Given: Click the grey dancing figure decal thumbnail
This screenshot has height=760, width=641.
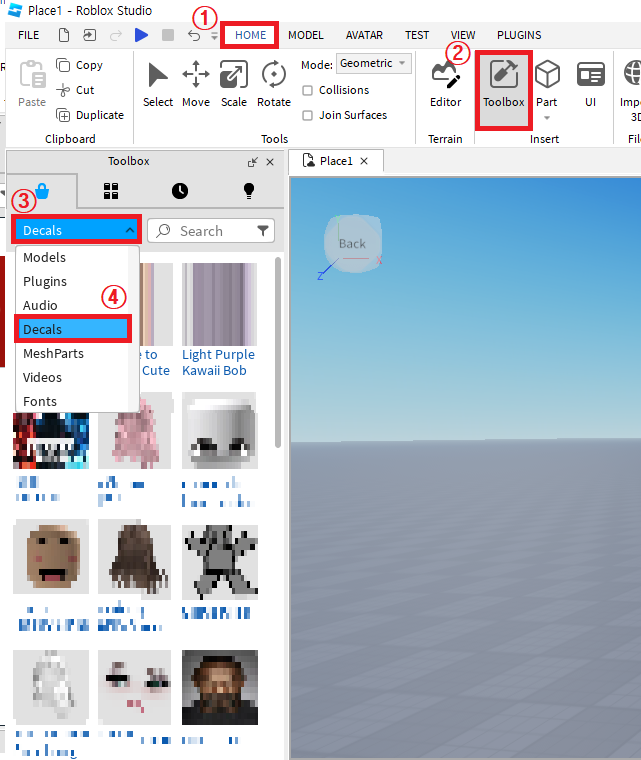Looking at the screenshot, I should pos(220,561).
